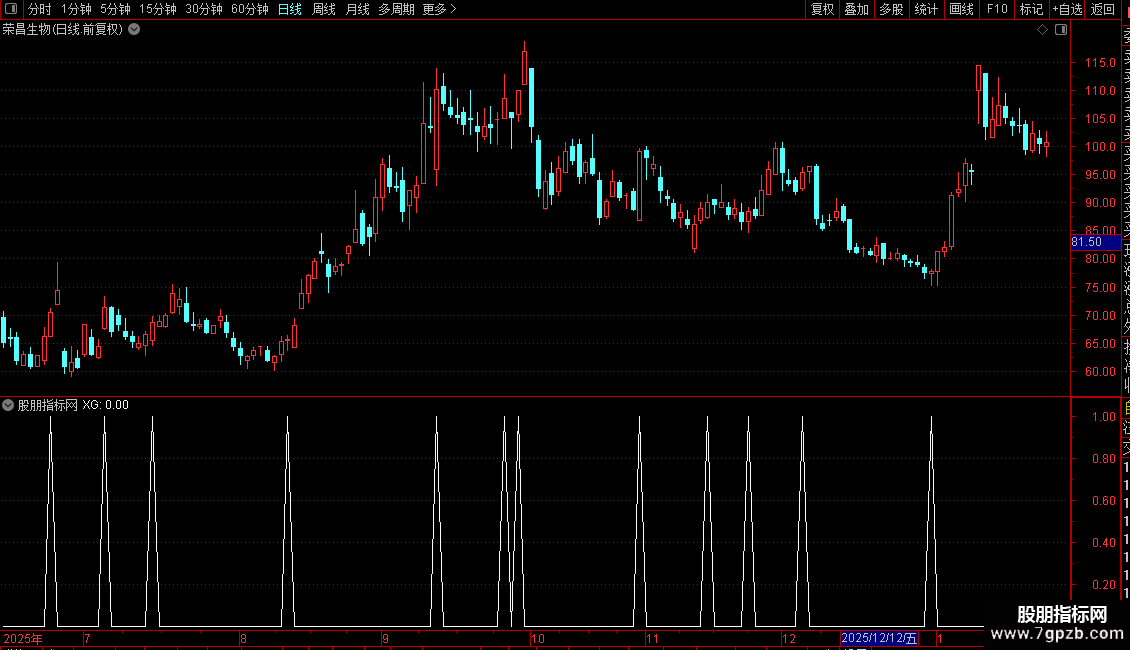Click the 100.0 price axis label
The image size is (1130, 650).
pos(1100,146)
